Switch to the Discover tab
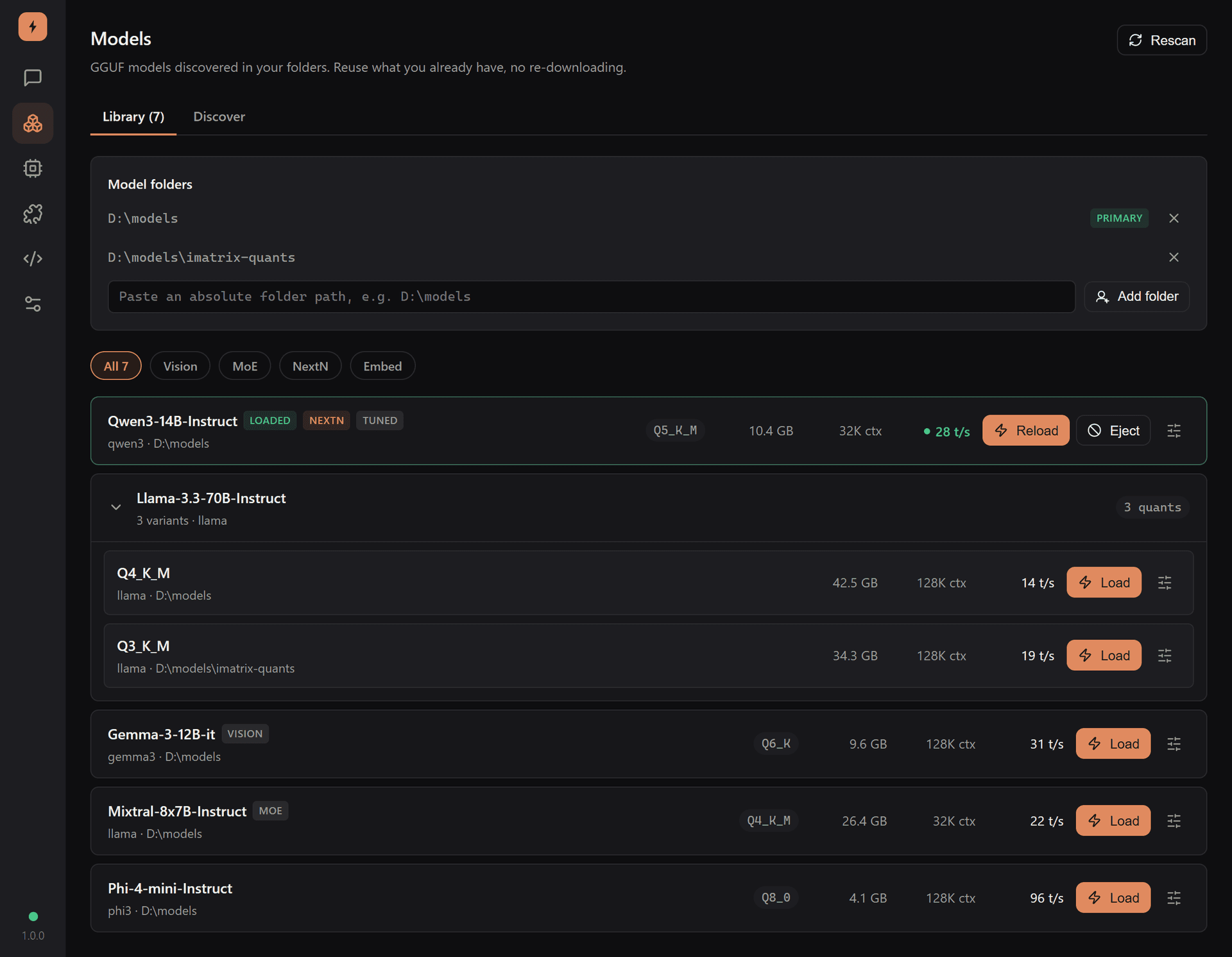Screen dimensions: 1232x957 [219, 117]
